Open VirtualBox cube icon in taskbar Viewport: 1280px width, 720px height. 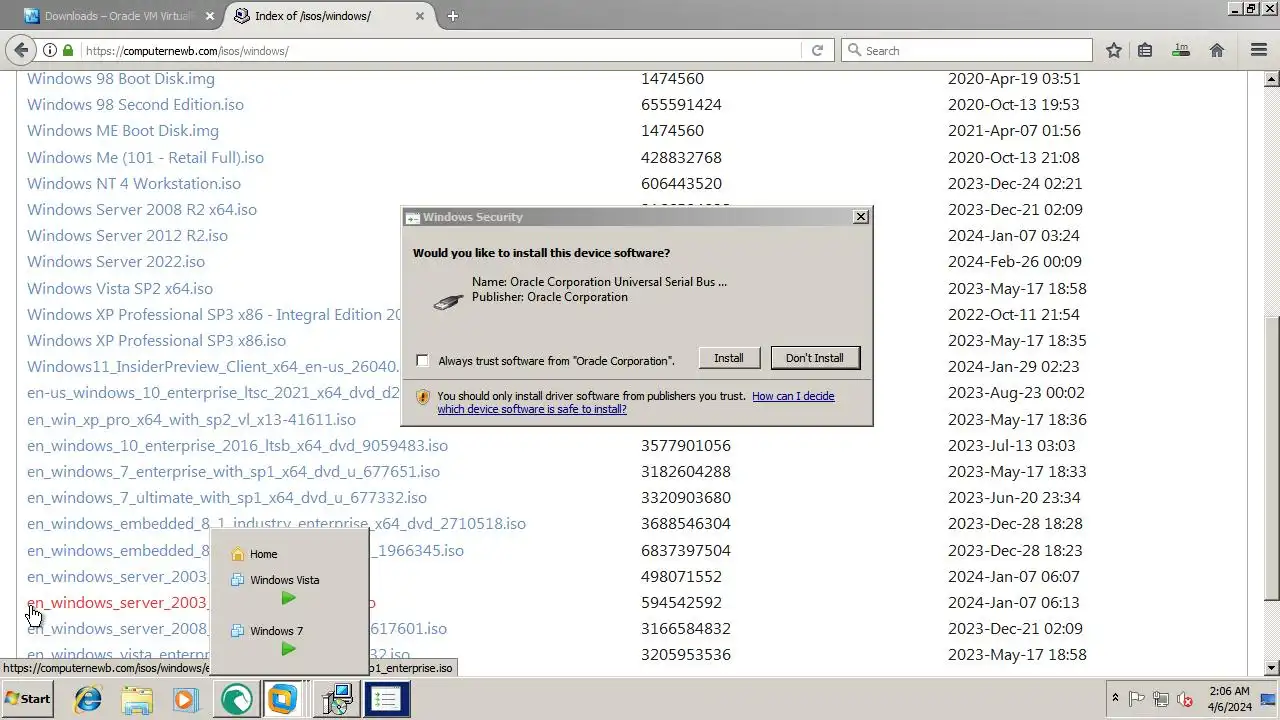pyautogui.click(x=283, y=699)
